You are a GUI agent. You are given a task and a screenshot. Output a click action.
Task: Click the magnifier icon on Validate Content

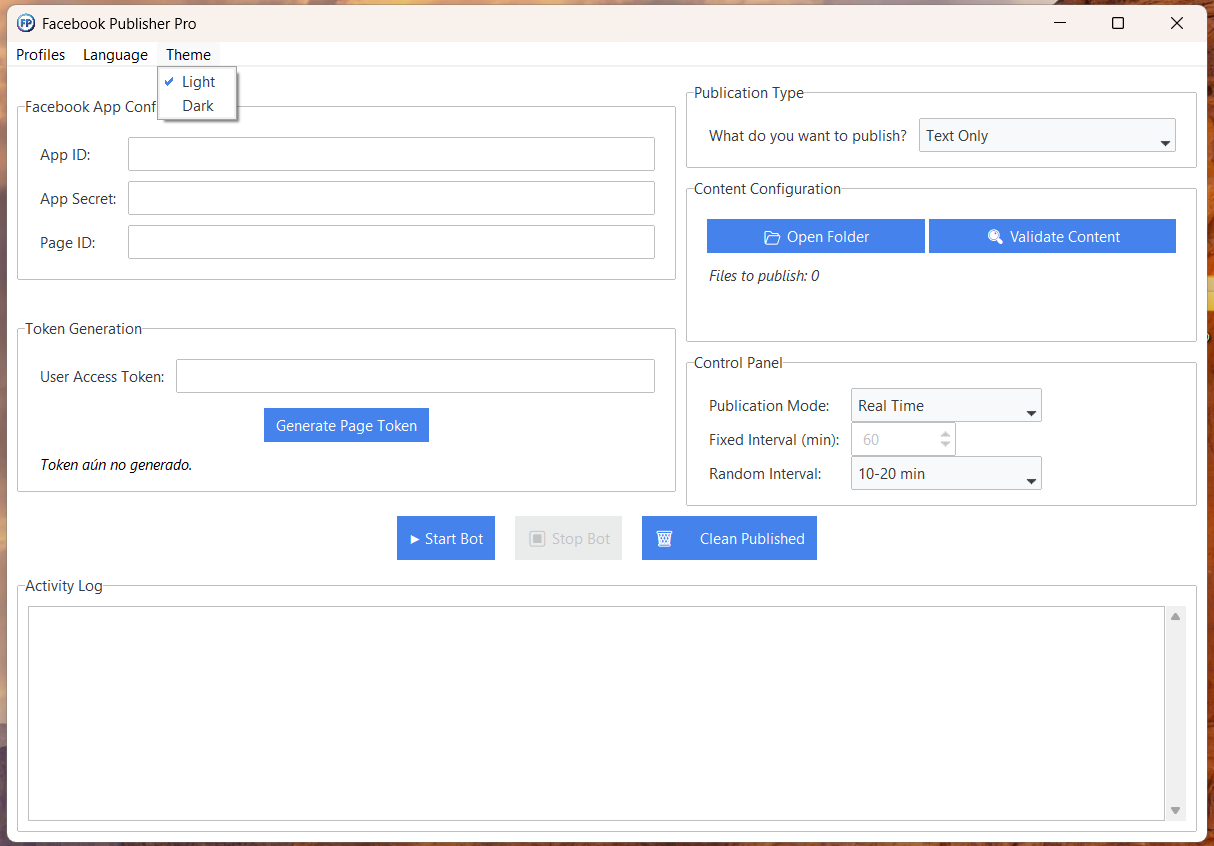995,237
